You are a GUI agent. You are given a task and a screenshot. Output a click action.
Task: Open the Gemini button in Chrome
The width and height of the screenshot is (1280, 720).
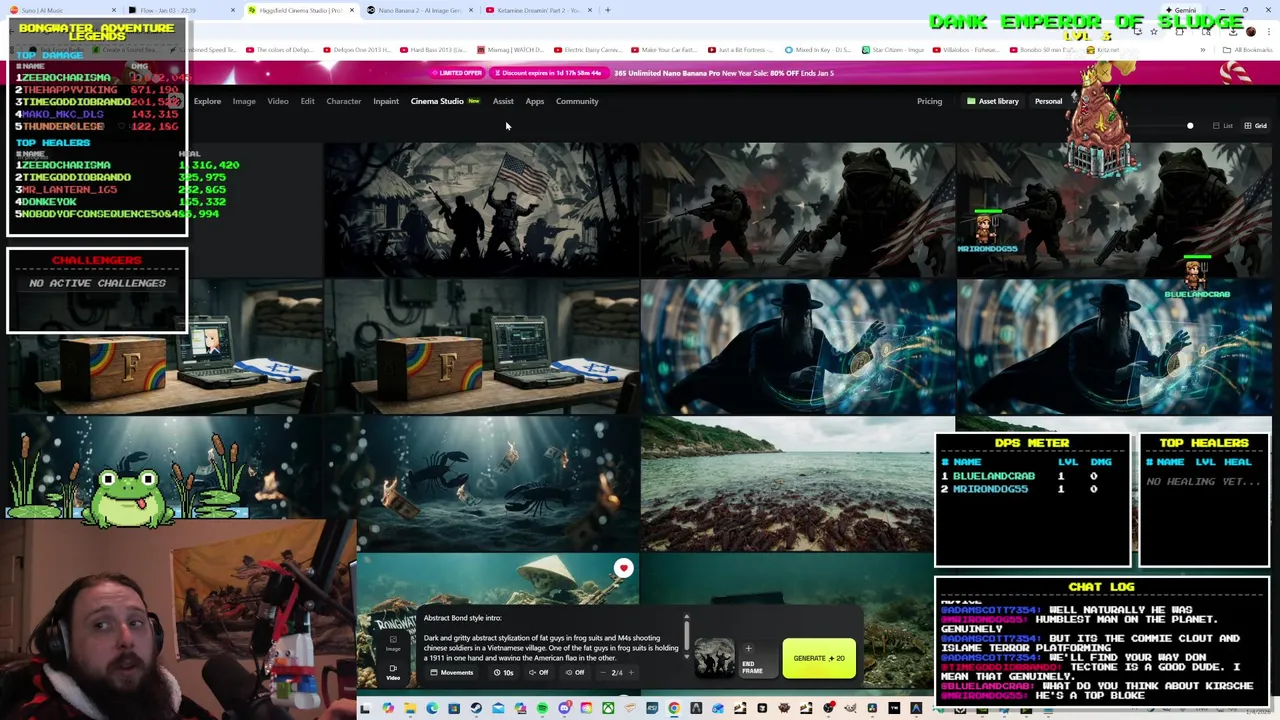(1181, 10)
